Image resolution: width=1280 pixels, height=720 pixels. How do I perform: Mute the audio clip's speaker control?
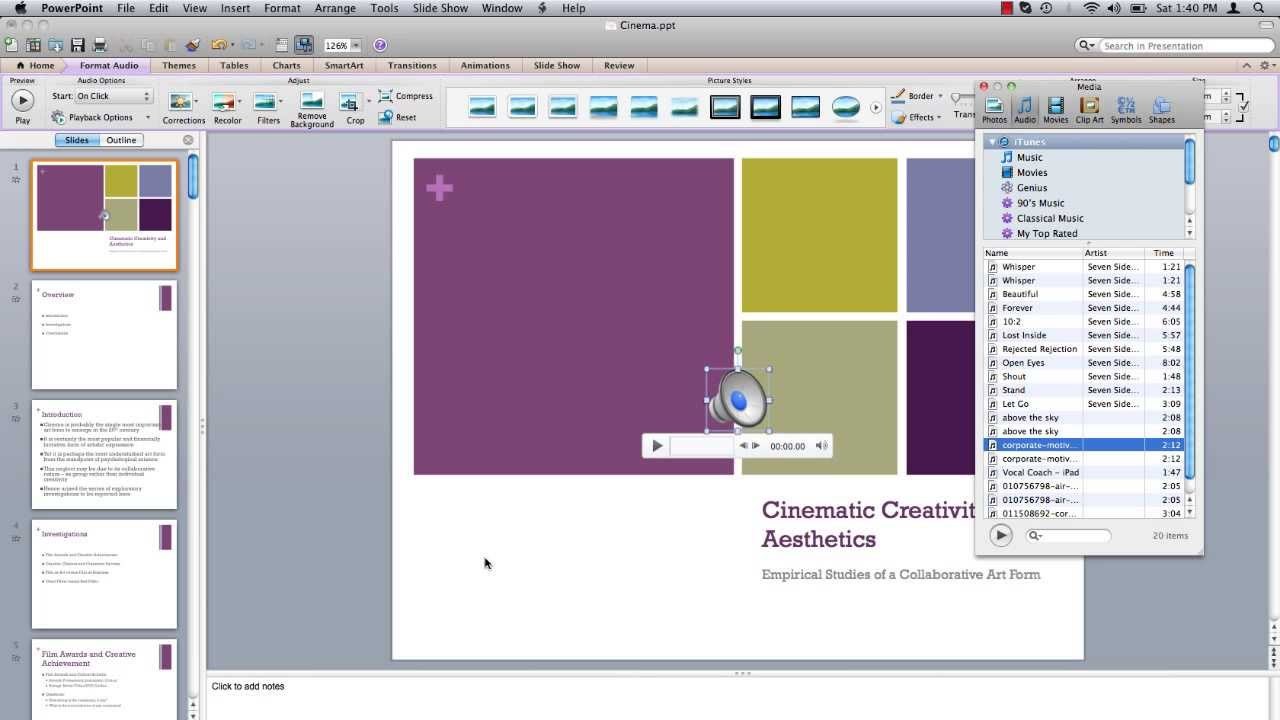click(x=821, y=446)
